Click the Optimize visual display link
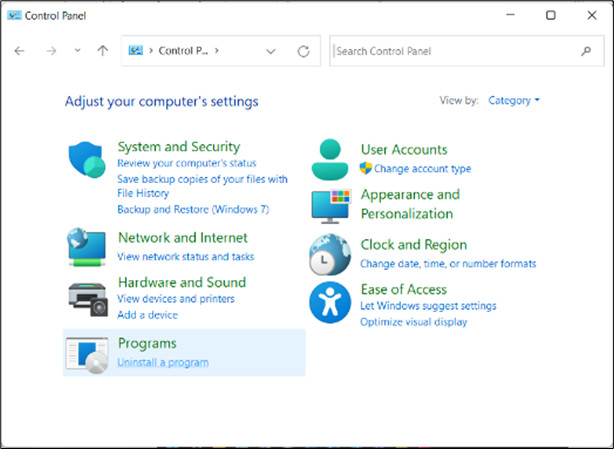614x449 pixels. pyautogui.click(x=413, y=322)
